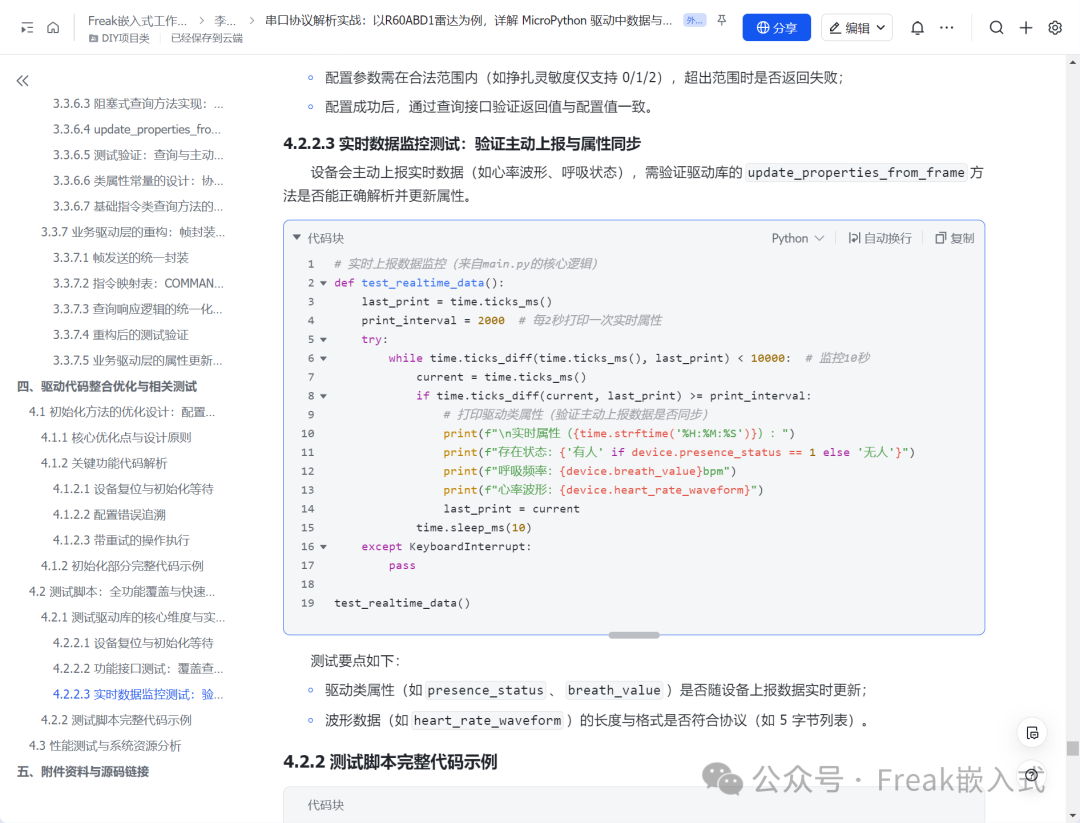Jump to 4.1.2.1 设备复位与初始化等待
This screenshot has height=823, width=1080.
[x=133, y=489]
